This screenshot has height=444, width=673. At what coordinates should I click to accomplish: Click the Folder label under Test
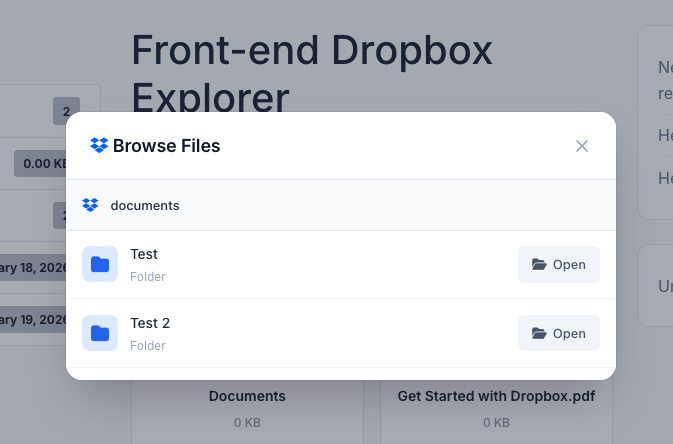(x=148, y=277)
